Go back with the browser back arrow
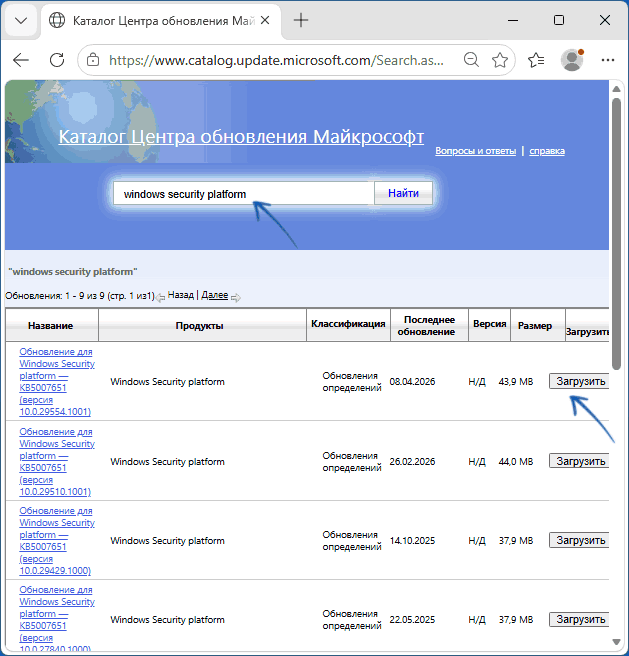 click(21, 60)
